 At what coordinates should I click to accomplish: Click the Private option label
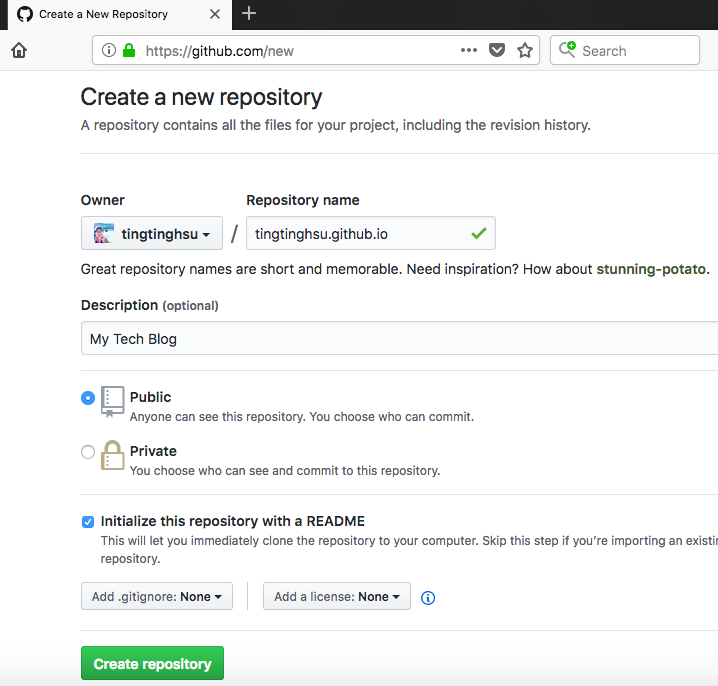pyautogui.click(x=153, y=451)
